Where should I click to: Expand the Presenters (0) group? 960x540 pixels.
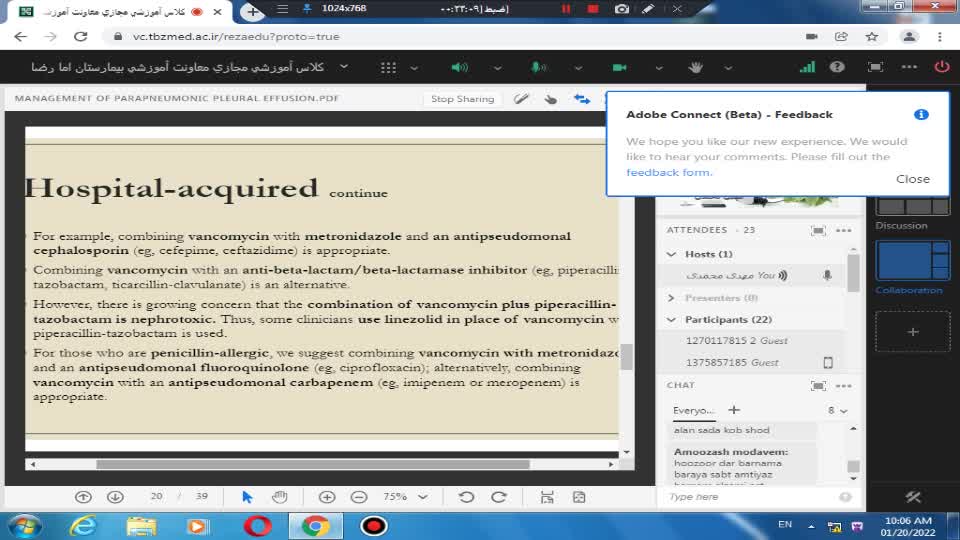pos(672,298)
